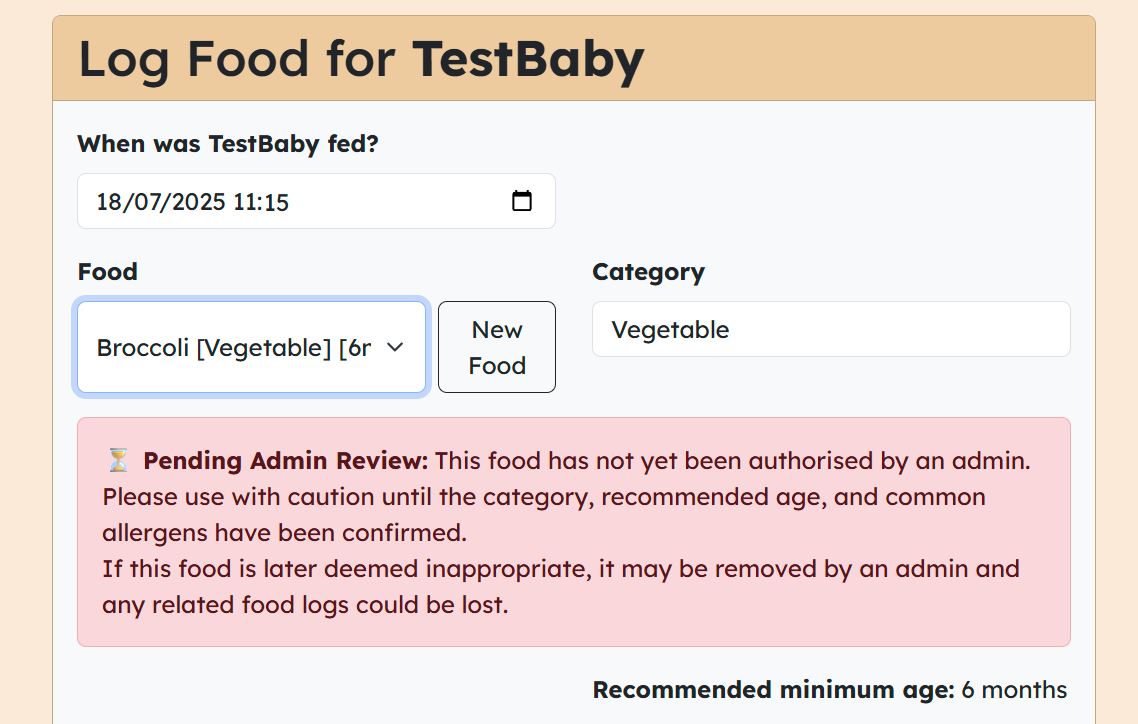Click the New Food button
Screen dimensions: 1138x724
tap(496, 347)
